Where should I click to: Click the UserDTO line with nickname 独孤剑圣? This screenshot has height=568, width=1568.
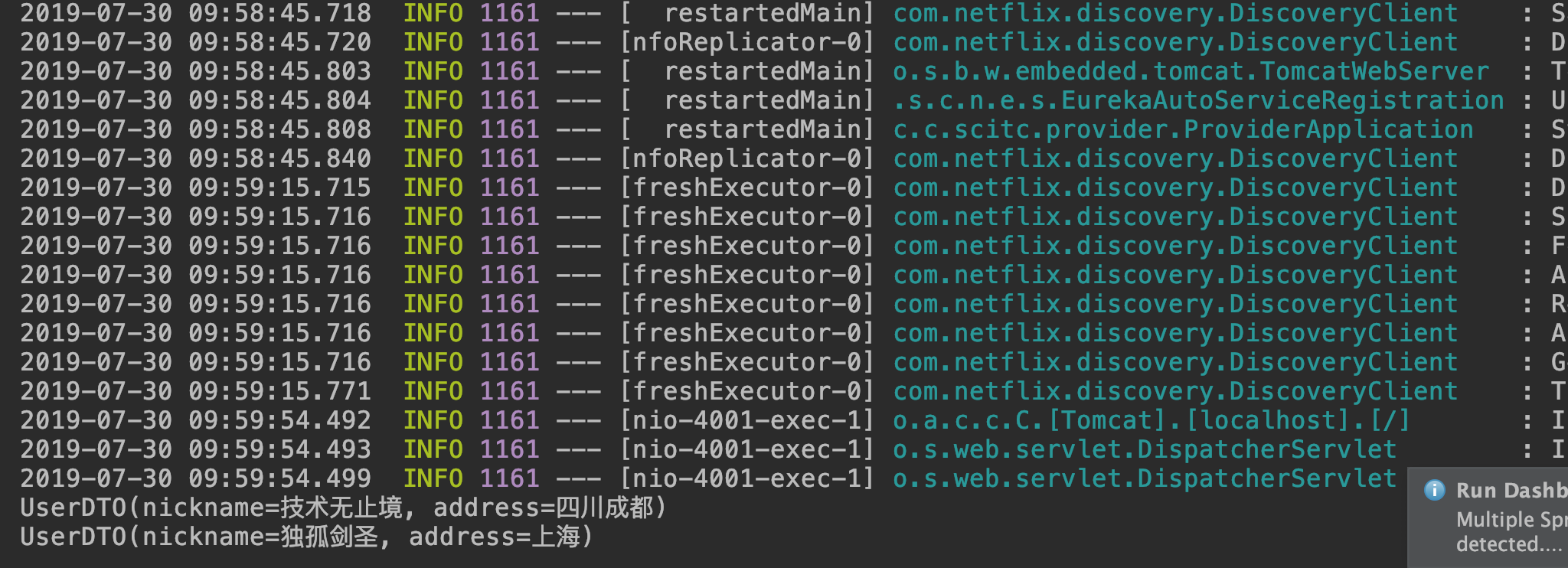point(306,537)
